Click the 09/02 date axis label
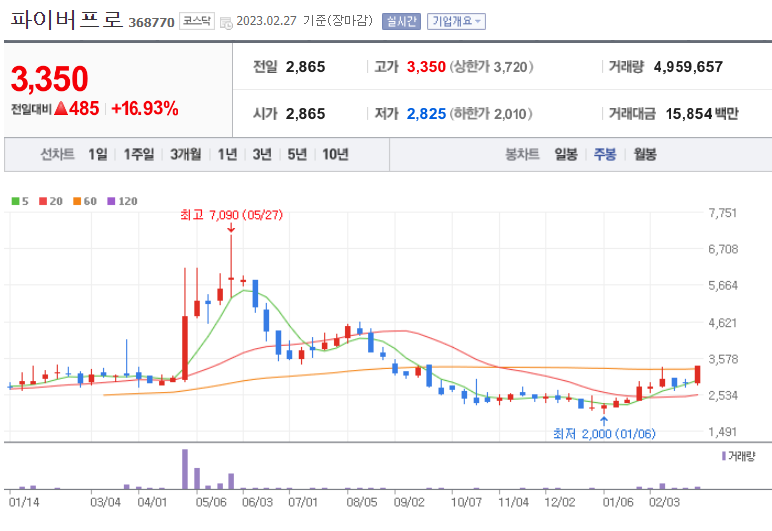The image size is (772, 531). [409, 502]
